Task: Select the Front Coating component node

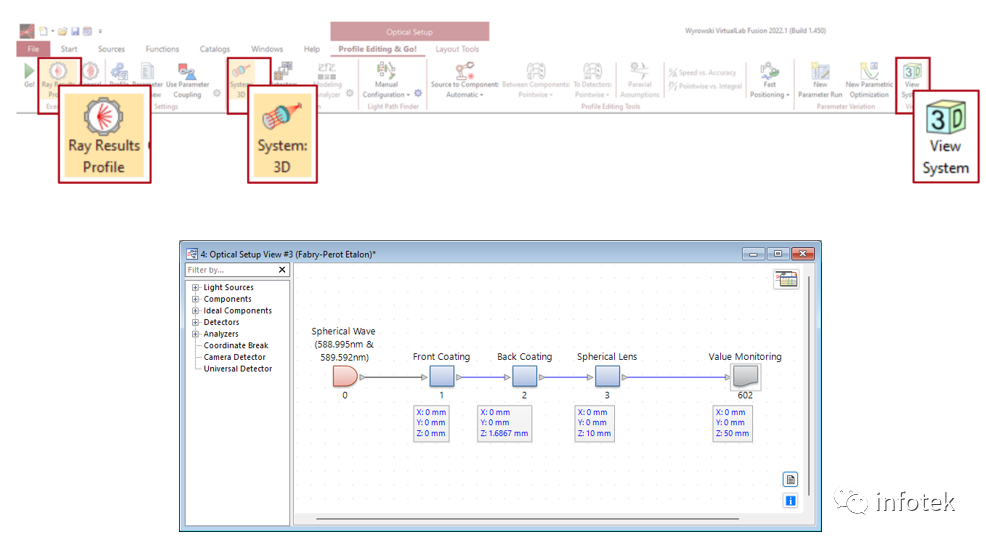Action: pyautogui.click(x=441, y=377)
